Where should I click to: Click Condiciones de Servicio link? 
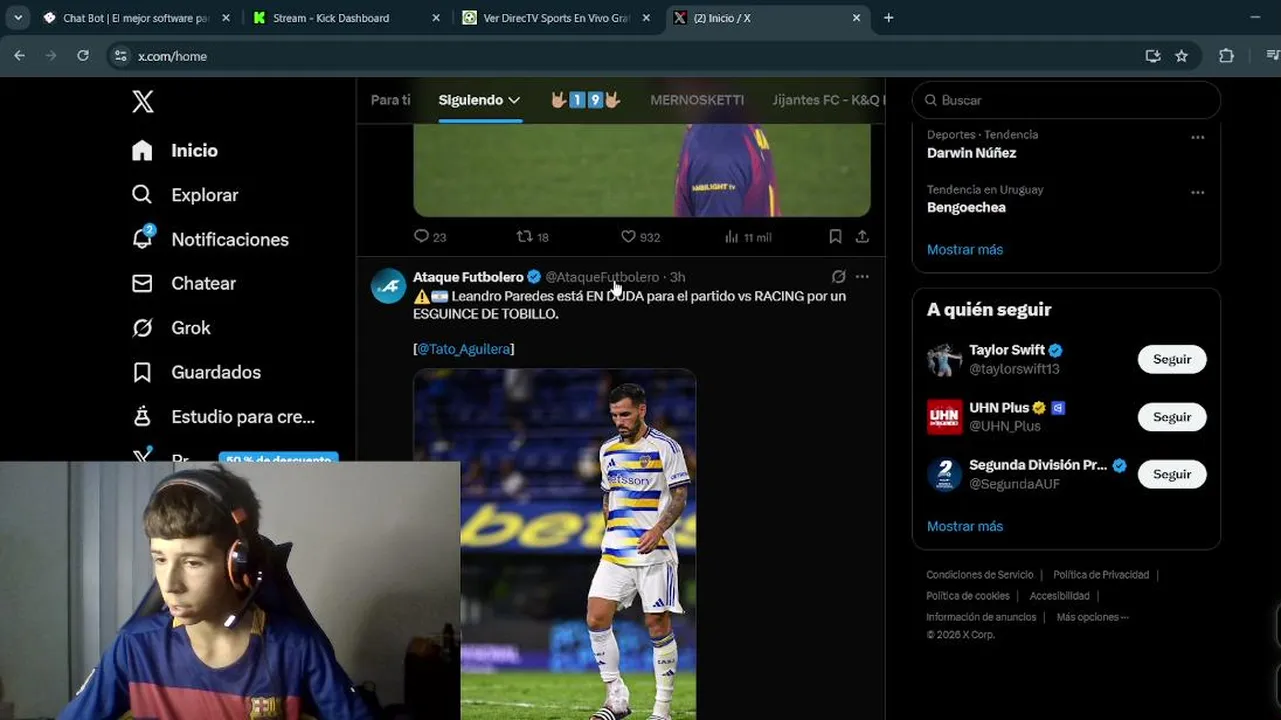click(979, 575)
